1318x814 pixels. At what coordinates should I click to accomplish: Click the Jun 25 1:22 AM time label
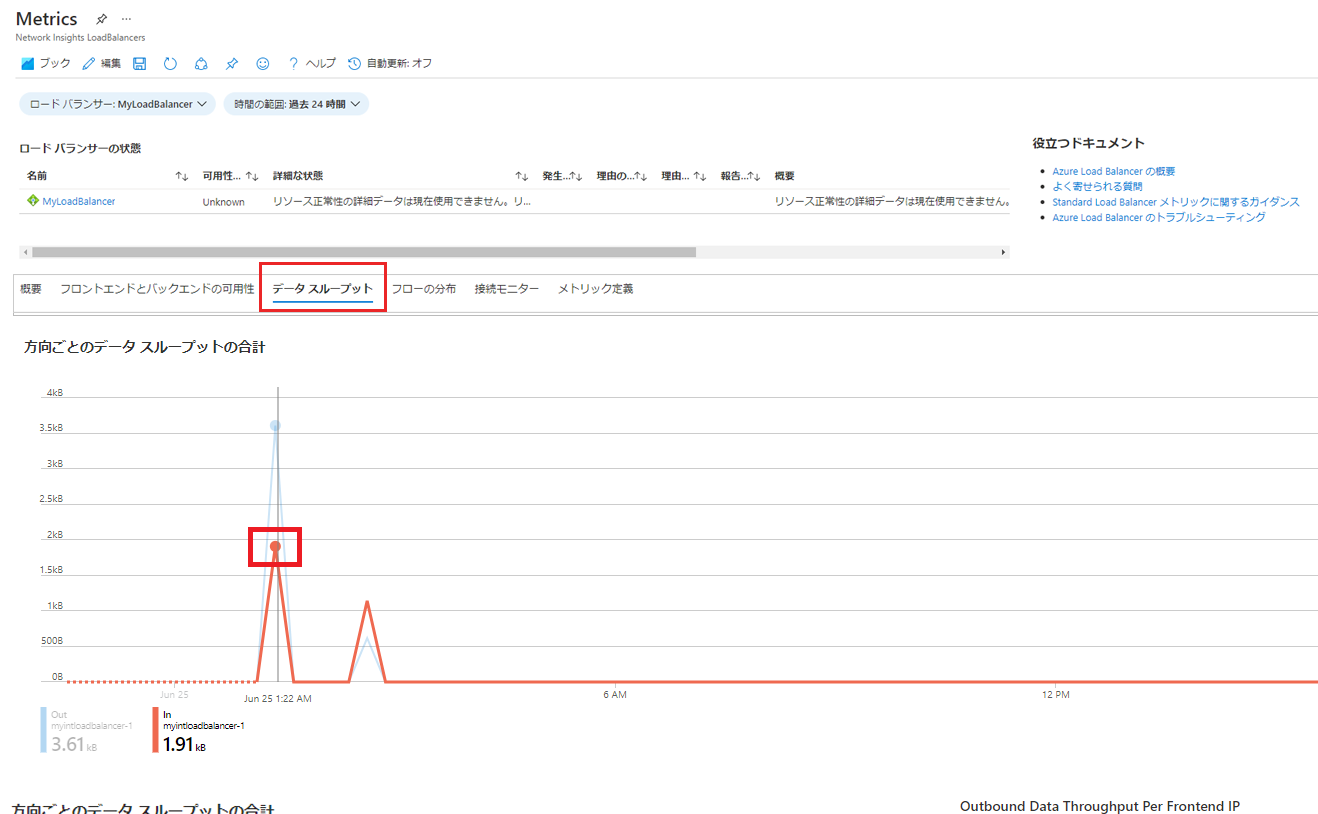coord(278,698)
